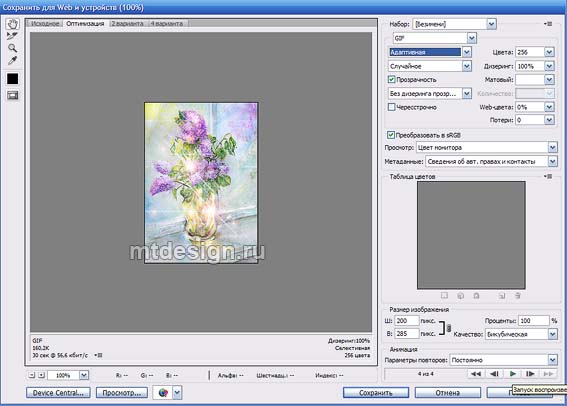Enable the Чересстрочно checkbox
567x406 pixels.
click(x=391, y=107)
